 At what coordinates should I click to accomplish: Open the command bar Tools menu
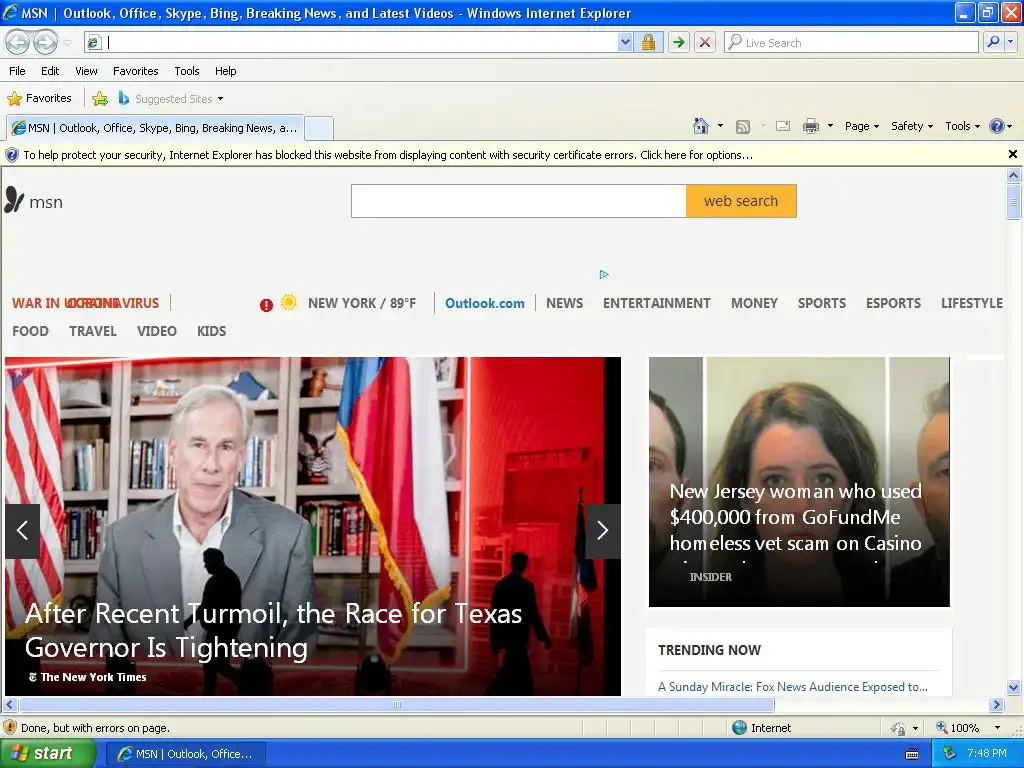click(962, 126)
